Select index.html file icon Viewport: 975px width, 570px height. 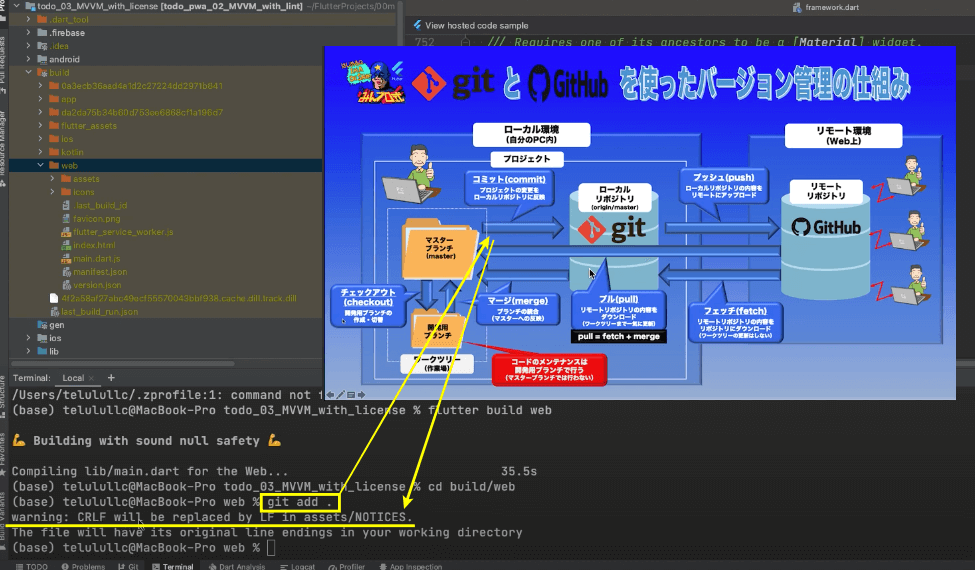66,245
